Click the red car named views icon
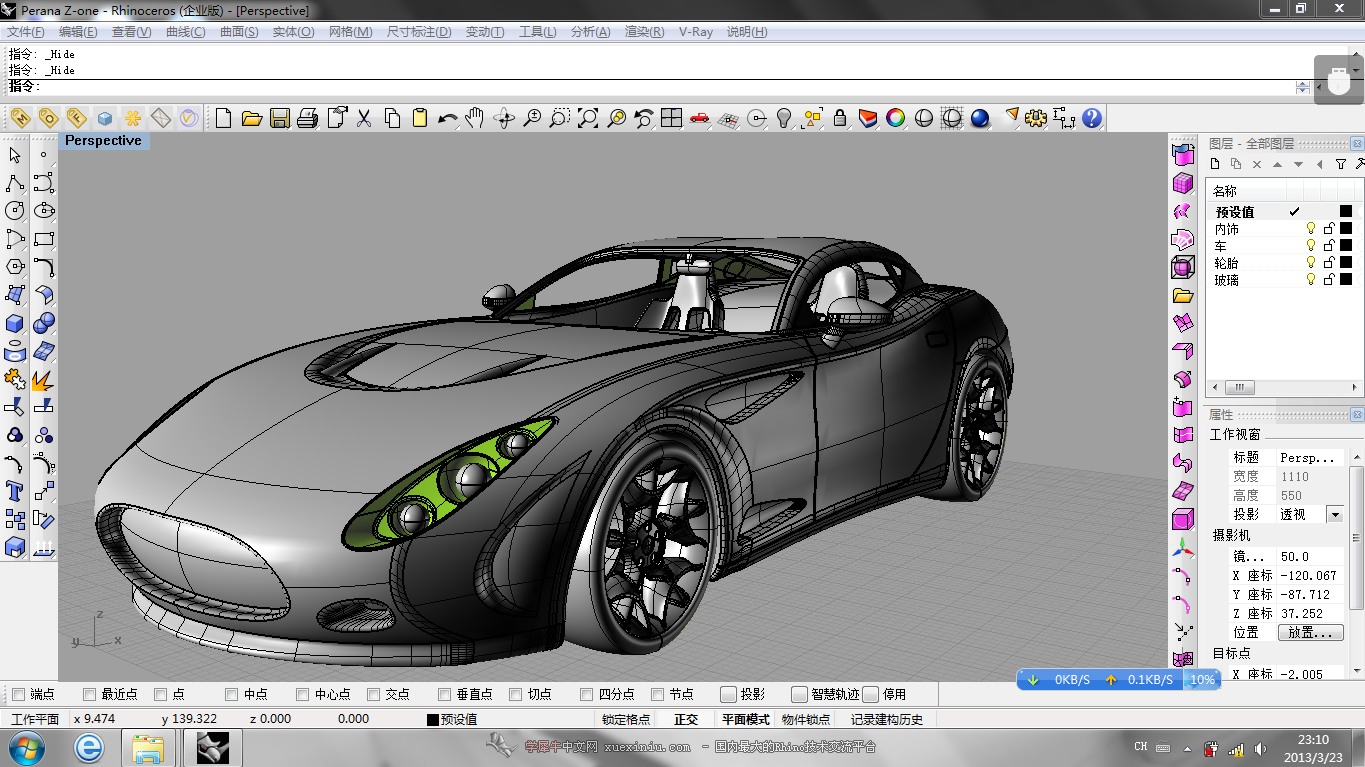1365x767 pixels. coord(700,118)
